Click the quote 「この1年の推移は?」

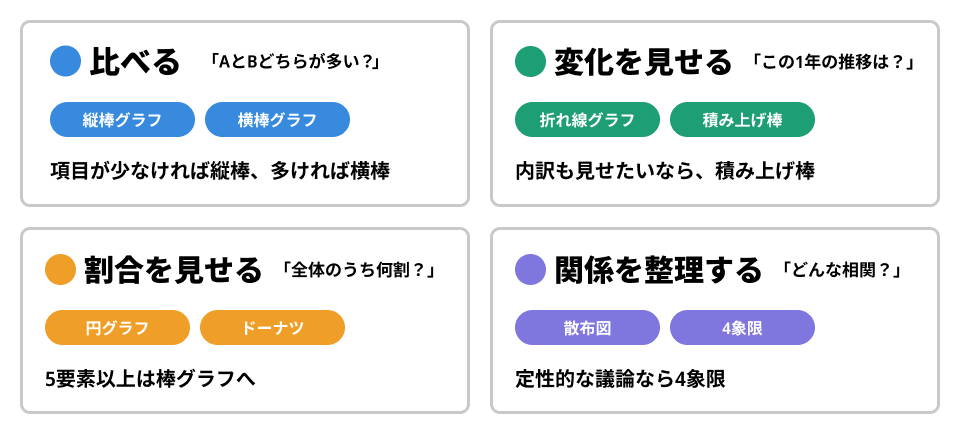pos(832,62)
